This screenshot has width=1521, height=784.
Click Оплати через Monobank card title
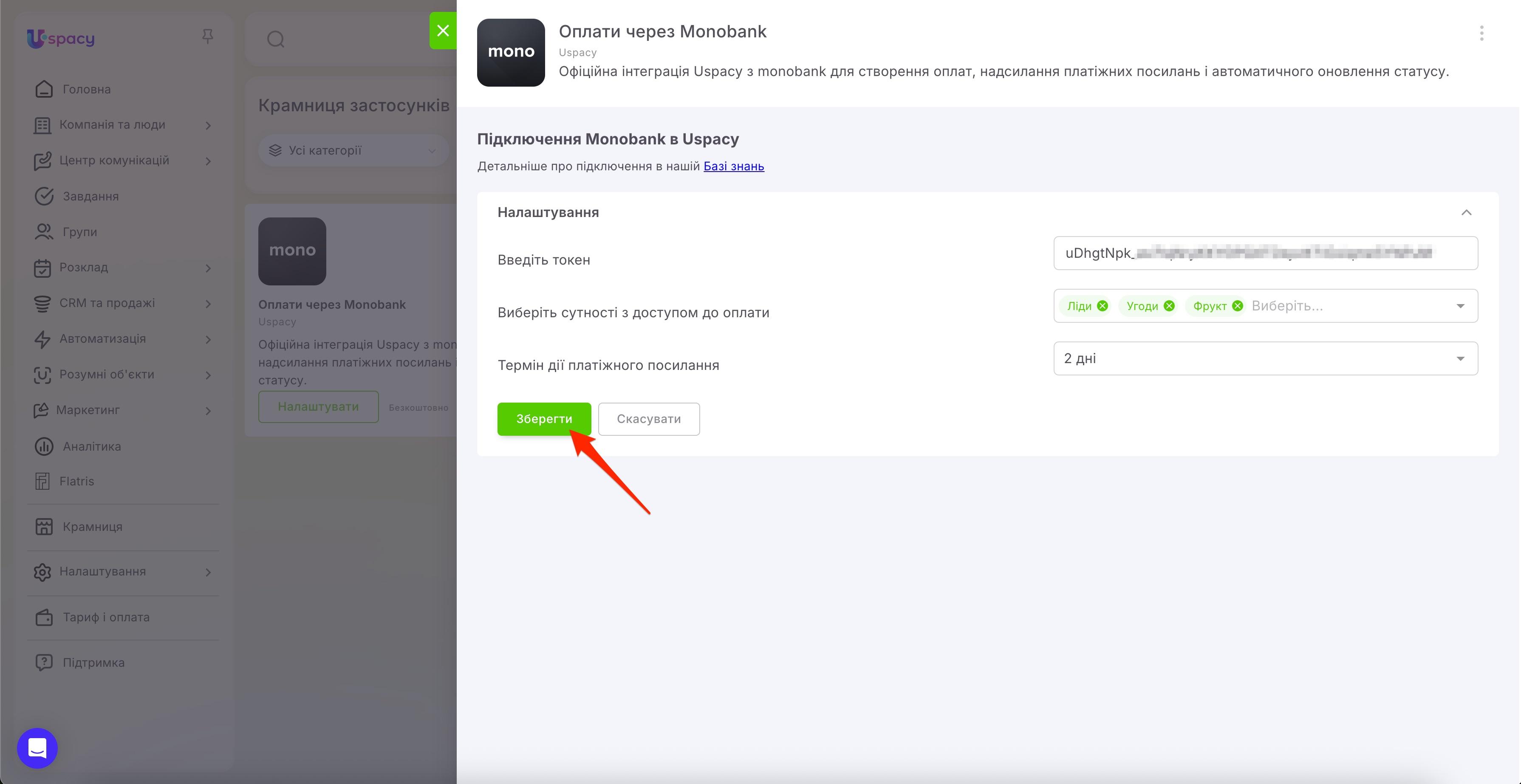coord(332,305)
